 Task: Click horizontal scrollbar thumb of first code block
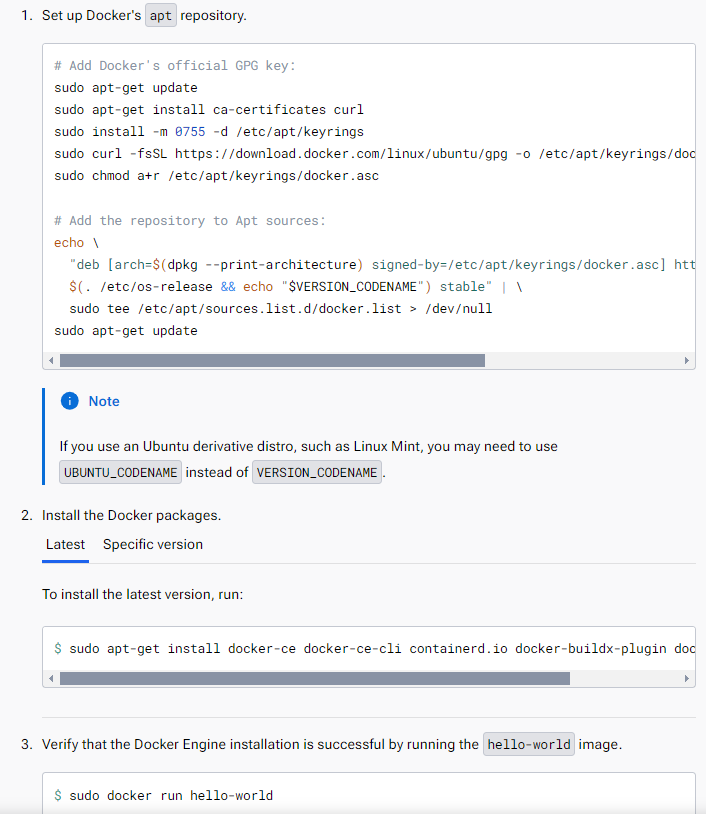click(273, 360)
